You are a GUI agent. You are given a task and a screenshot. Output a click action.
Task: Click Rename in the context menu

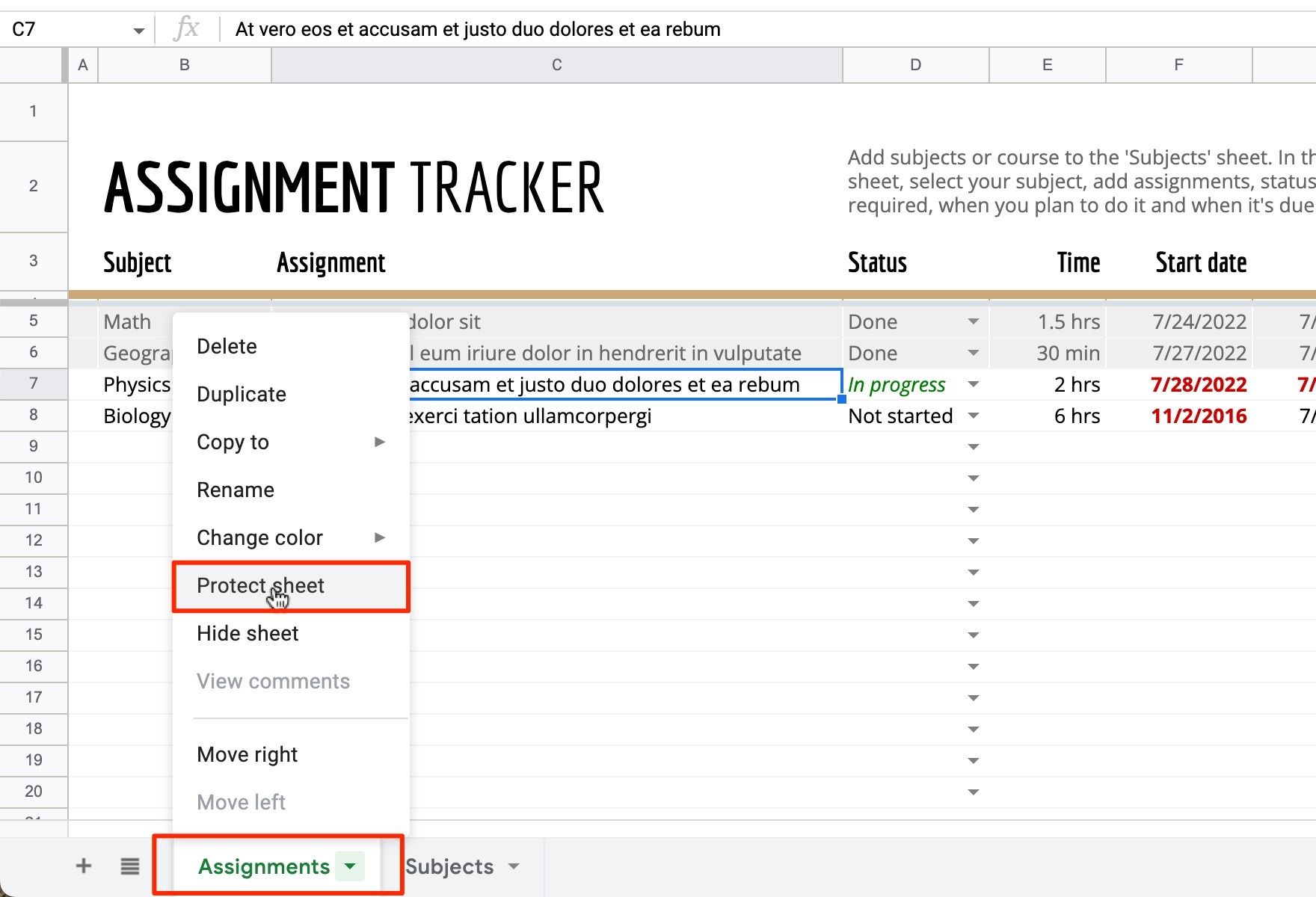[235, 490]
